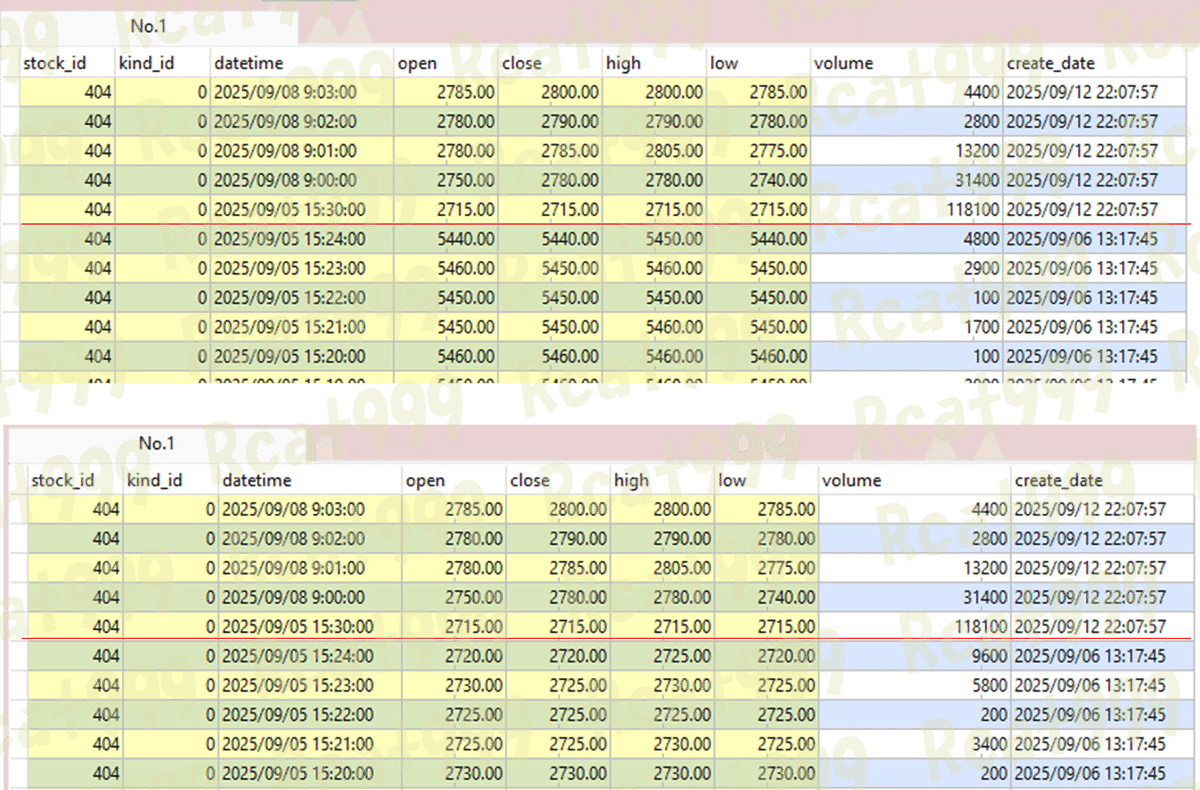Select create_date in lower 9:03:00 row
Viewport: 1200px width, 790px height.
1102,509
